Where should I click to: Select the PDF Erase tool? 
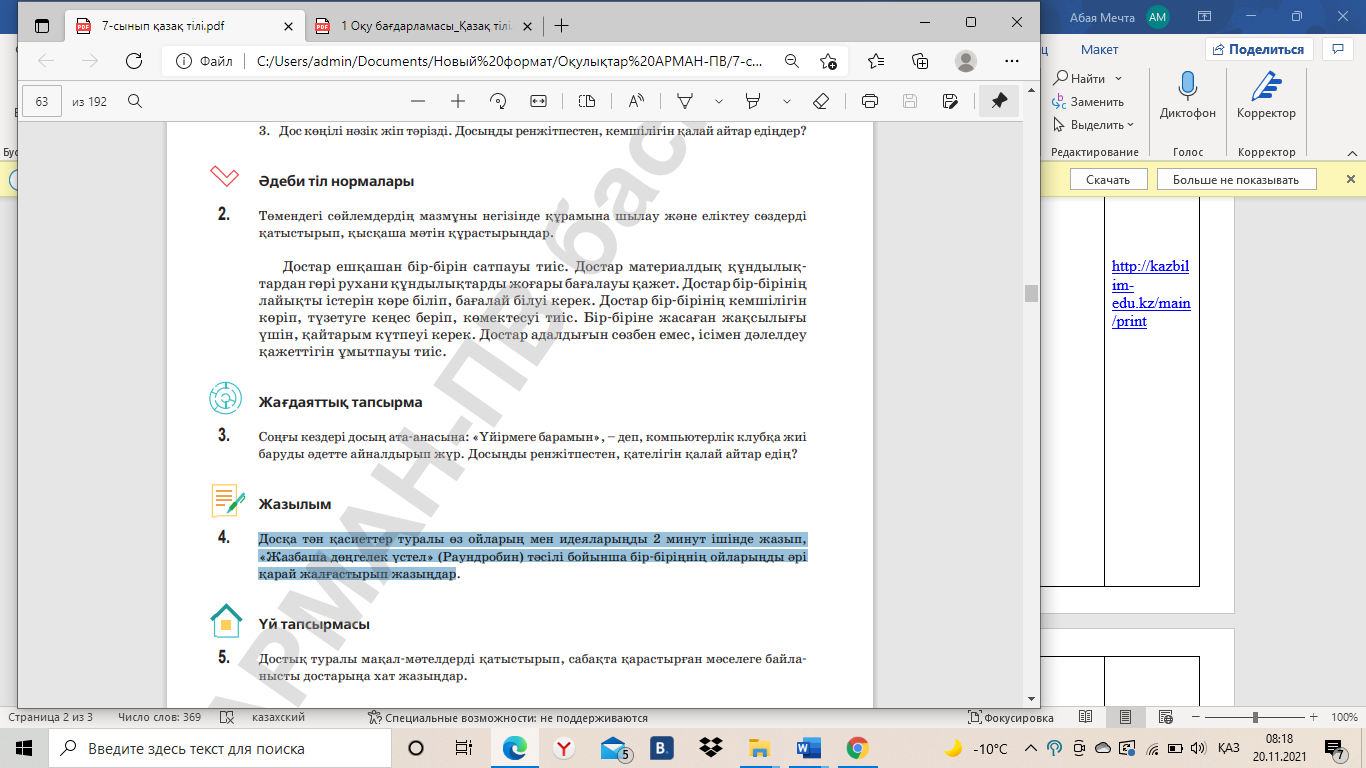click(x=821, y=101)
